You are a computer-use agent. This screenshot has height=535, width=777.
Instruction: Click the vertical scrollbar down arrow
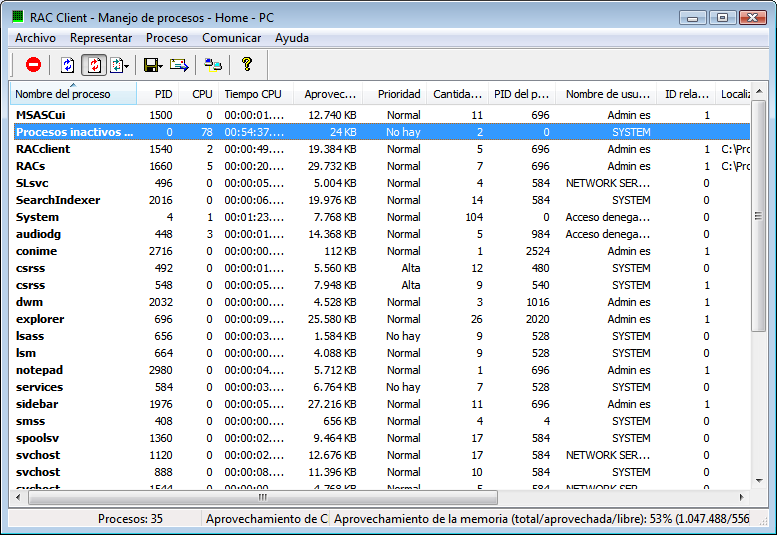758,481
